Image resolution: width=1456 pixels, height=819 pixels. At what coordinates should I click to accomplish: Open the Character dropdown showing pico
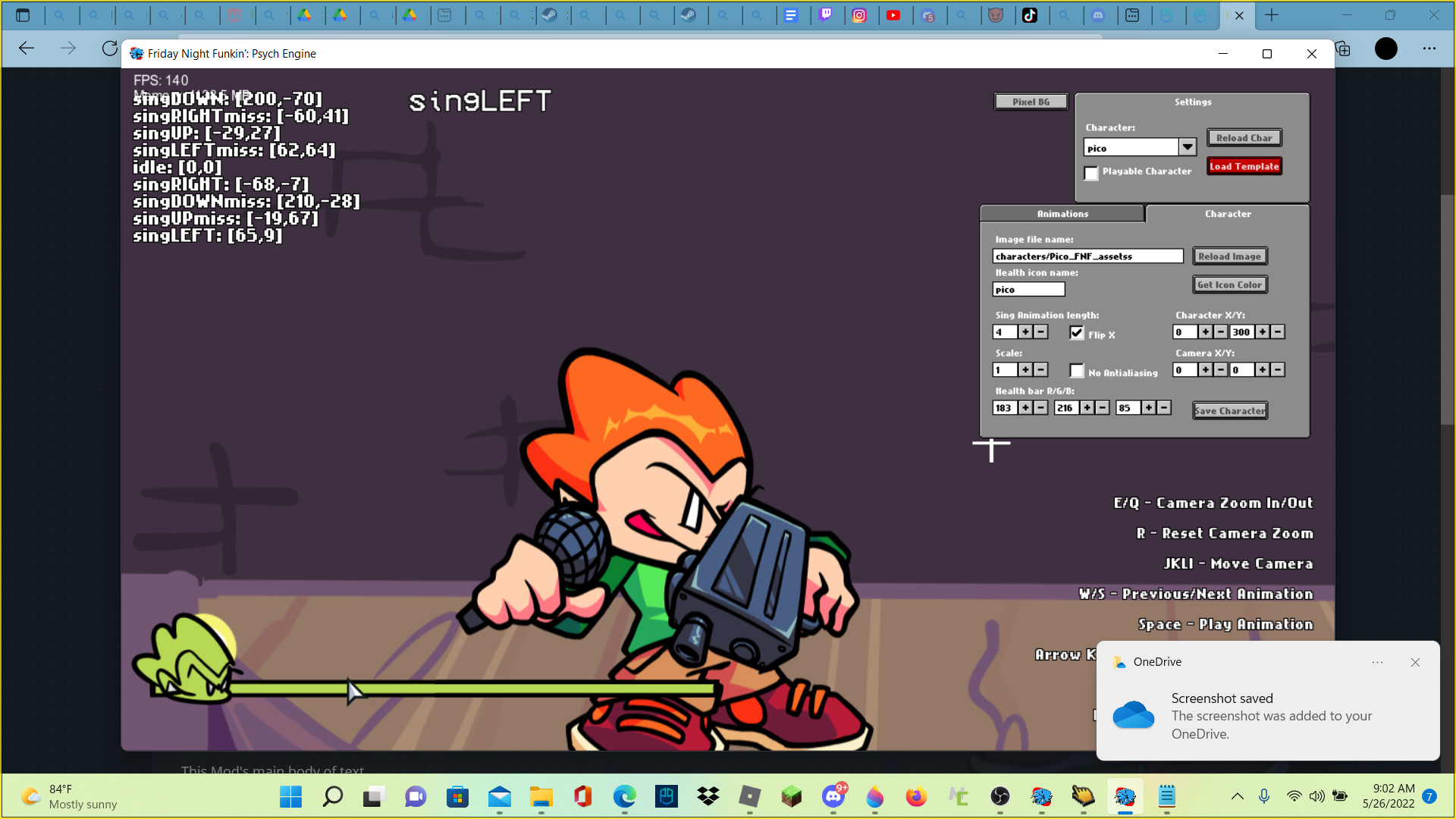coord(1188,147)
